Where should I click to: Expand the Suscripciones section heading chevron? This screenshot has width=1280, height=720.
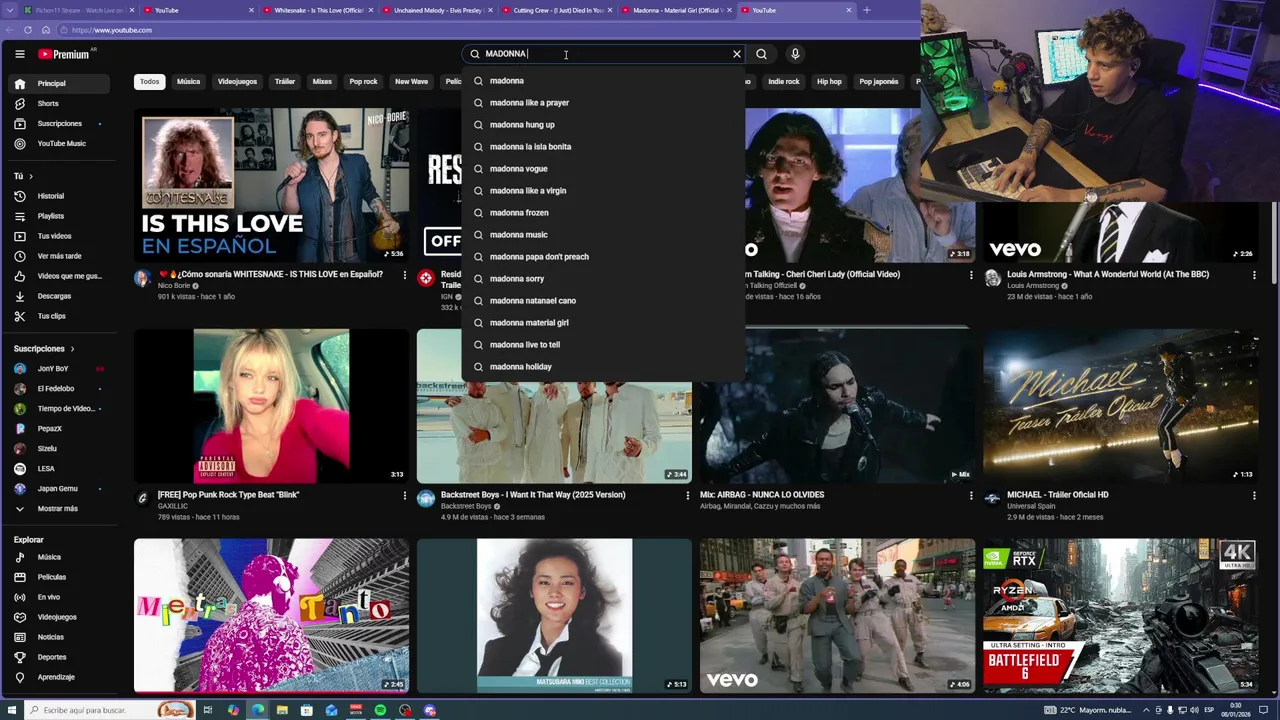(72, 349)
